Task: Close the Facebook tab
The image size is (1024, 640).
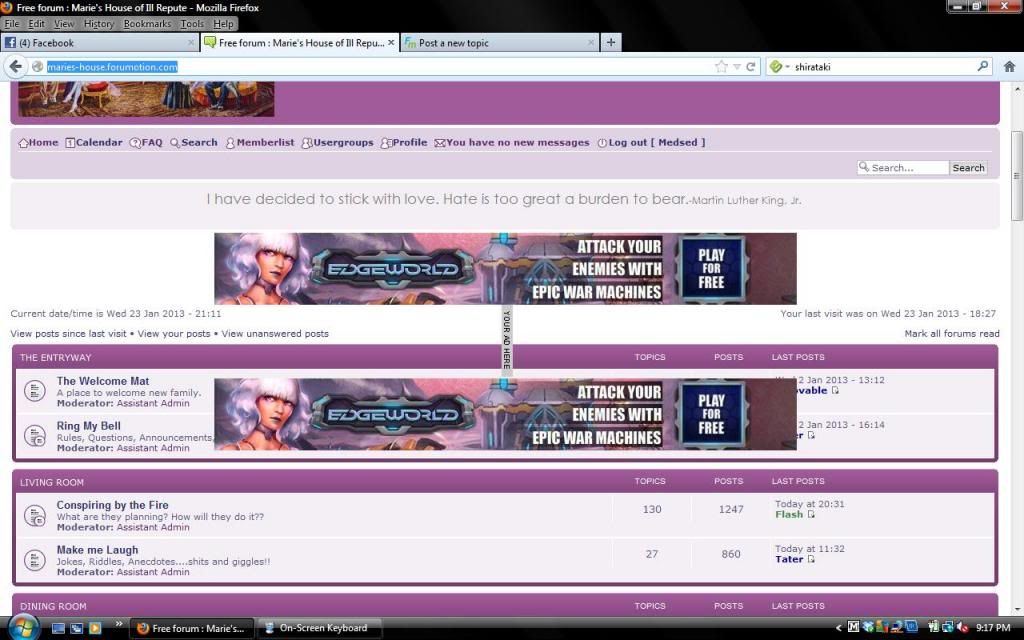Action: [x=191, y=42]
